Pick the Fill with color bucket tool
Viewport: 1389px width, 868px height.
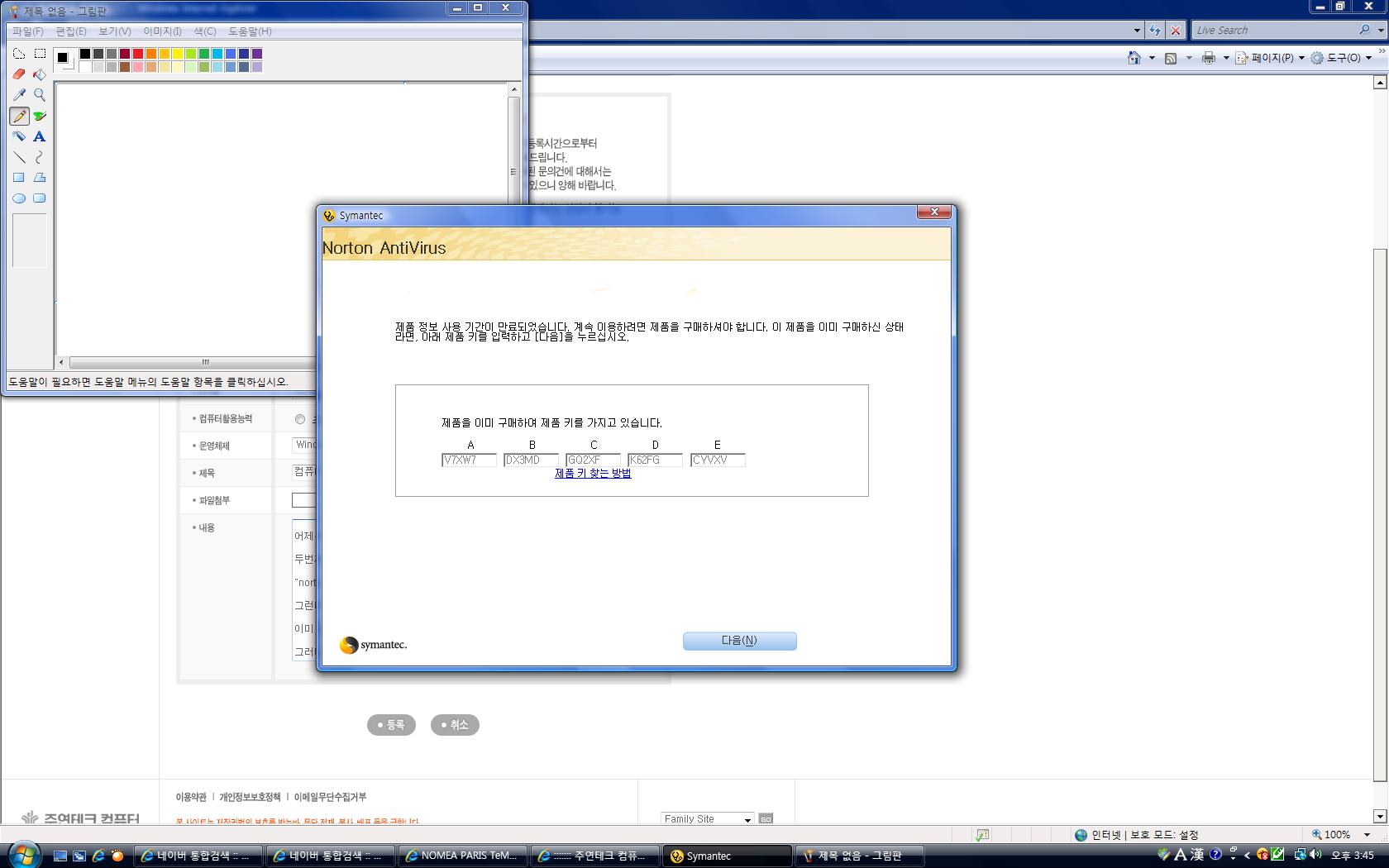[40, 74]
